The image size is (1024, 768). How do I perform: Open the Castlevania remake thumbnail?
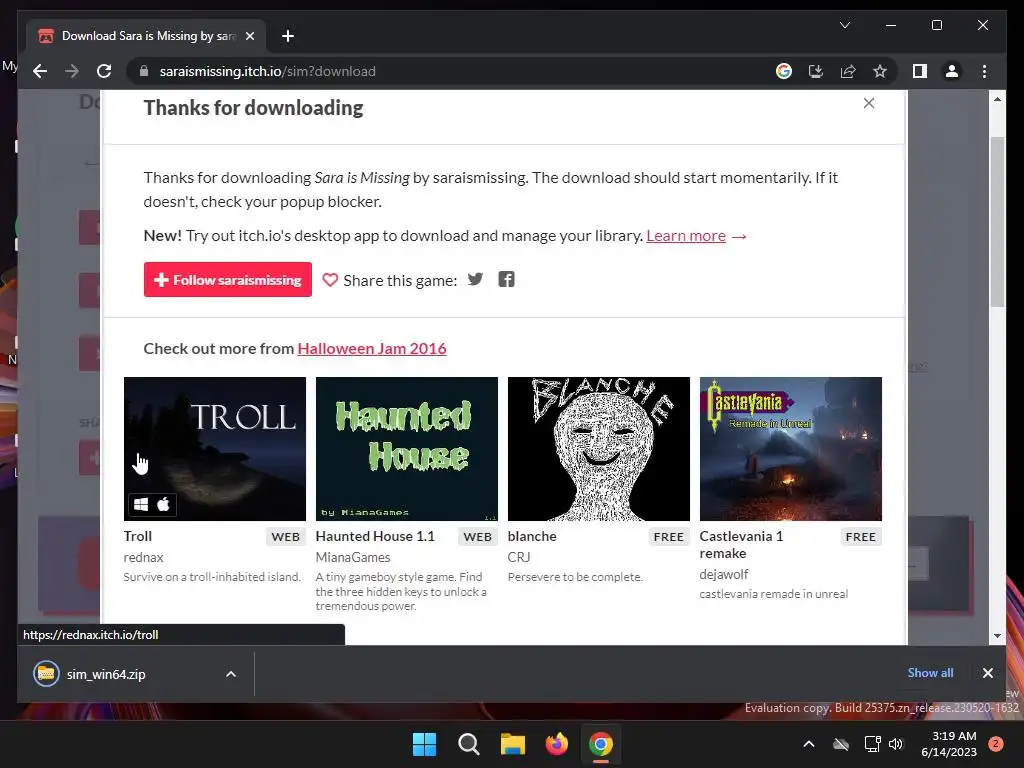pyautogui.click(x=790, y=449)
